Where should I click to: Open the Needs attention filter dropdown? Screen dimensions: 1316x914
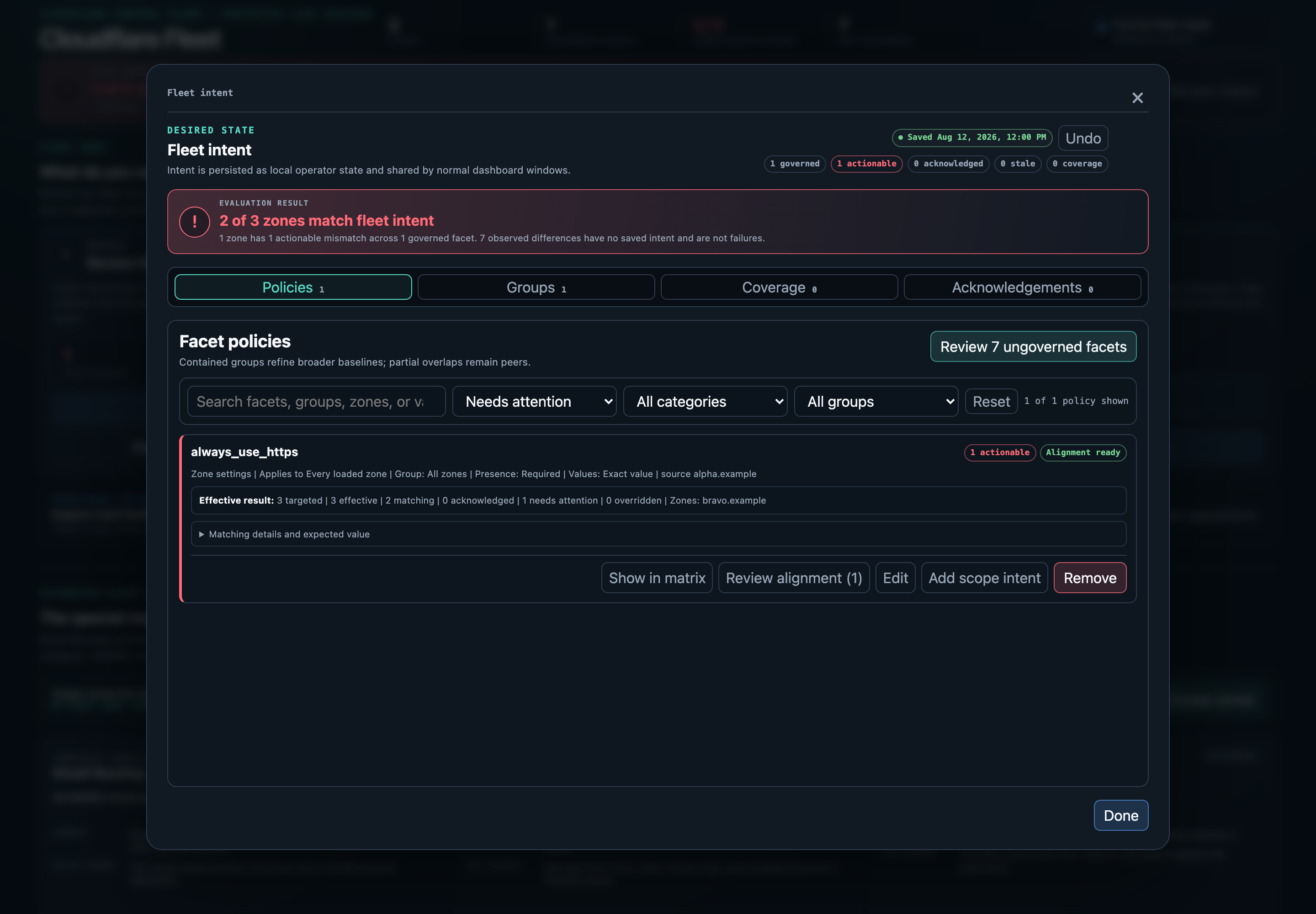(x=534, y=401)
